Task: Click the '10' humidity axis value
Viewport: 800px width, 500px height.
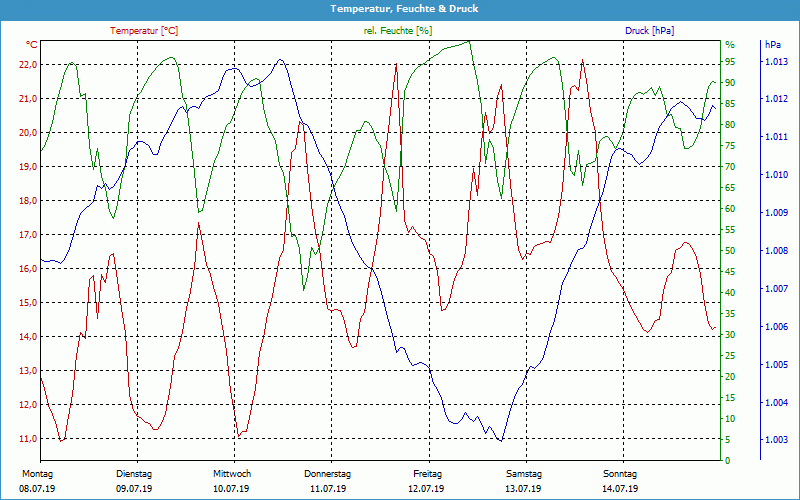Action: [730, 419]
